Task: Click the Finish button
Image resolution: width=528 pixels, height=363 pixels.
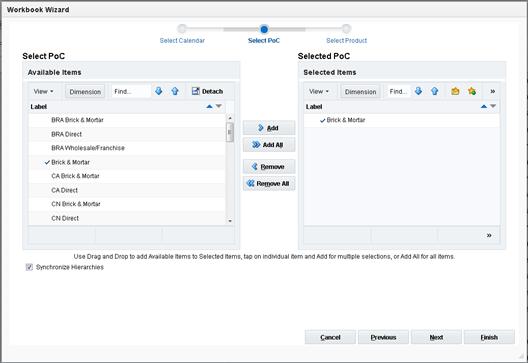Action: point(489,337)
